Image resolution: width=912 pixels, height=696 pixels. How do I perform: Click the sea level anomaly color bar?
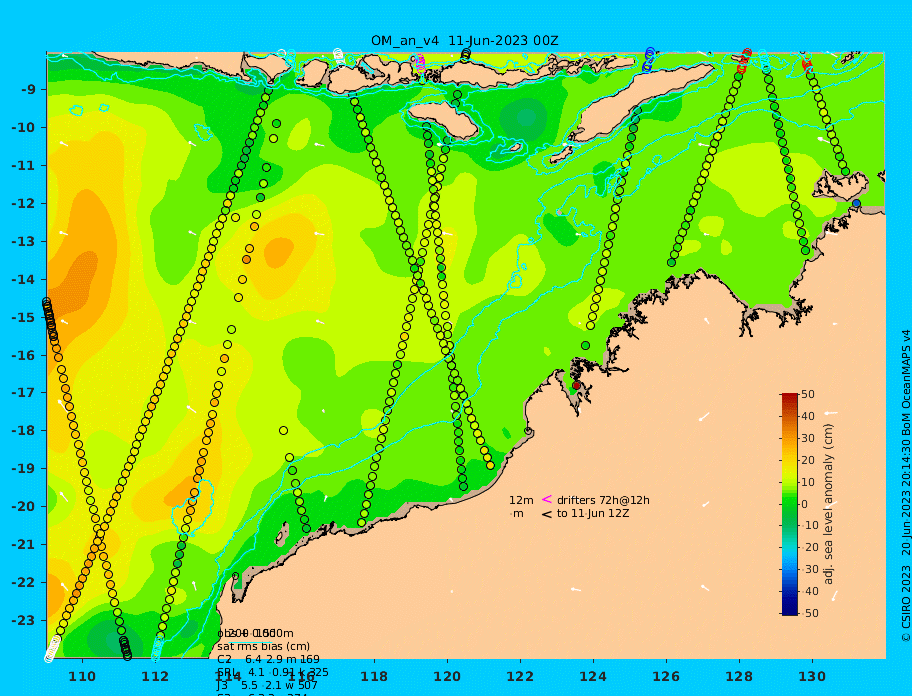790,504
